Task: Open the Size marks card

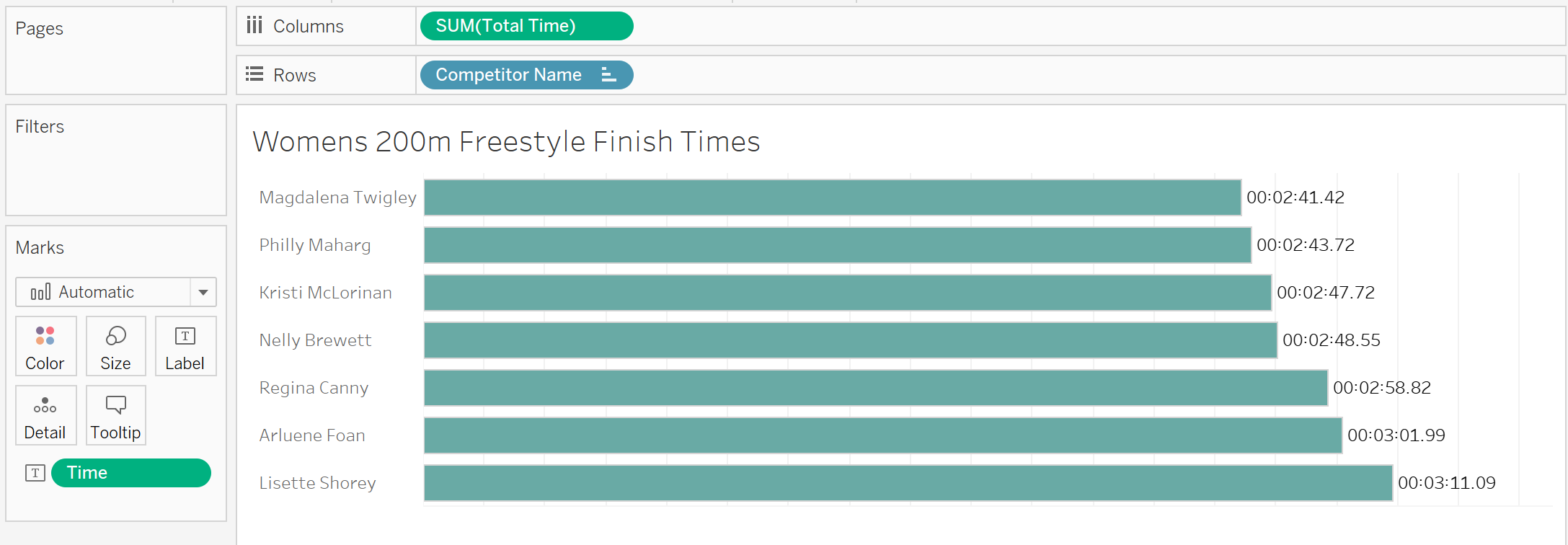Action: pos(115,346)
